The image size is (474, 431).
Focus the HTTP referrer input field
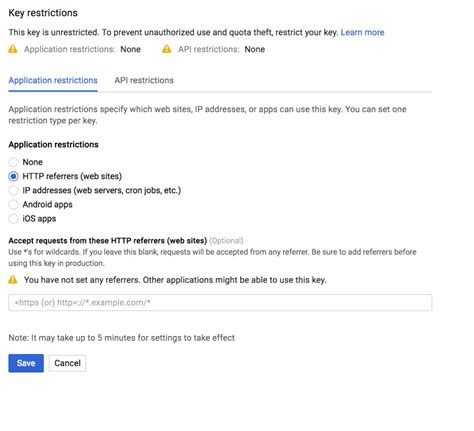click(x=220, y=302)
